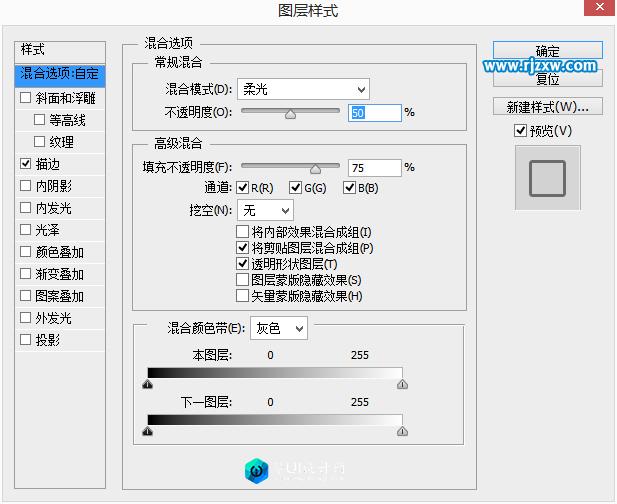
Task: Enable the 纹理 checkbox
Action: [x=39, y=142]
